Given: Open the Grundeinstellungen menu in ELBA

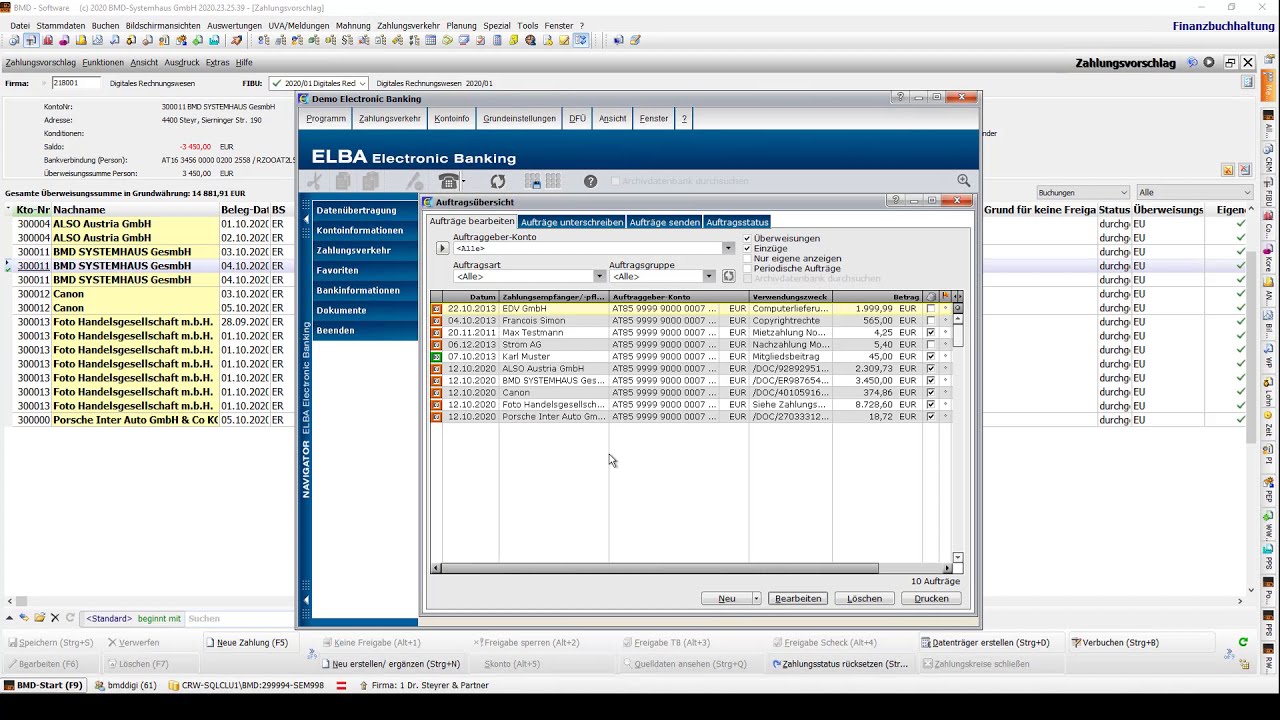Looking at the screenshot, I should click(x=519, y=118).
